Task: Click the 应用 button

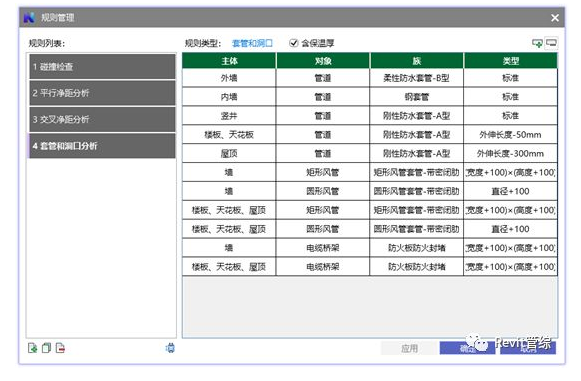Action: point(409,348)
